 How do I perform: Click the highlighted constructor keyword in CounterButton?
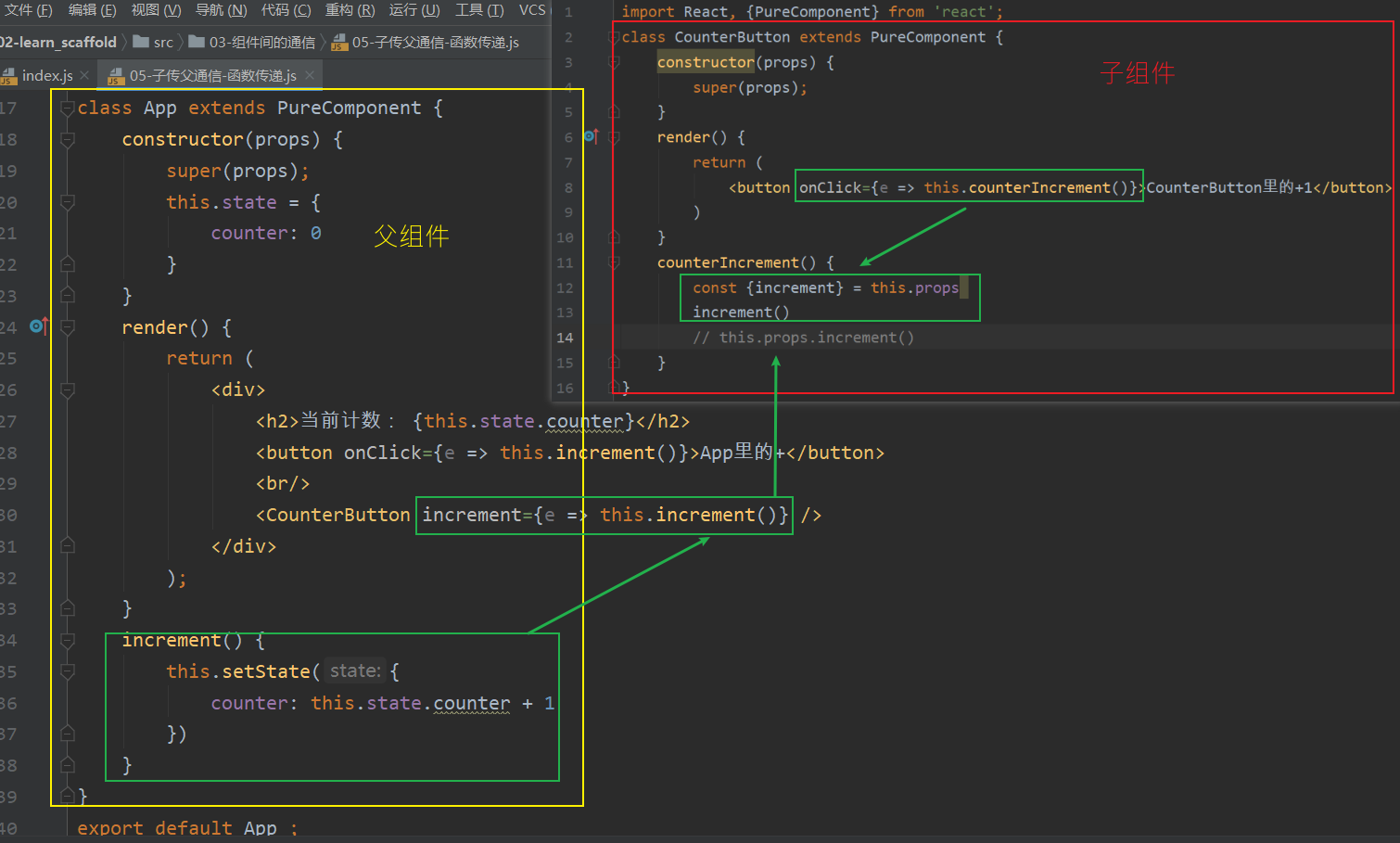tap(706, 62)
